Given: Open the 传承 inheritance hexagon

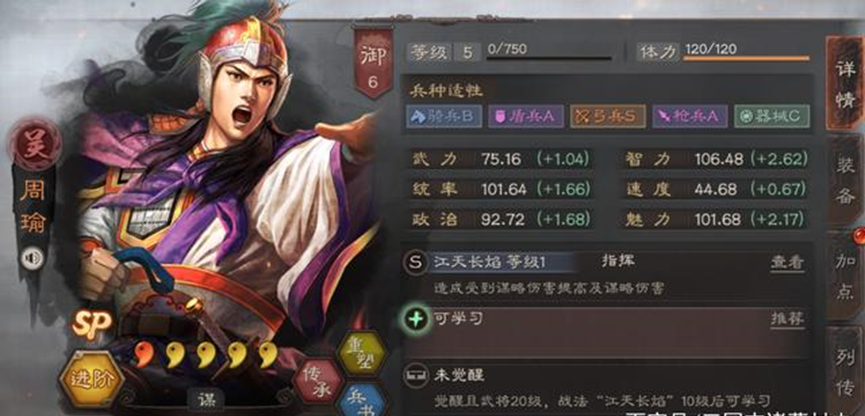Looking at the screenshot, I should (318, 381).
